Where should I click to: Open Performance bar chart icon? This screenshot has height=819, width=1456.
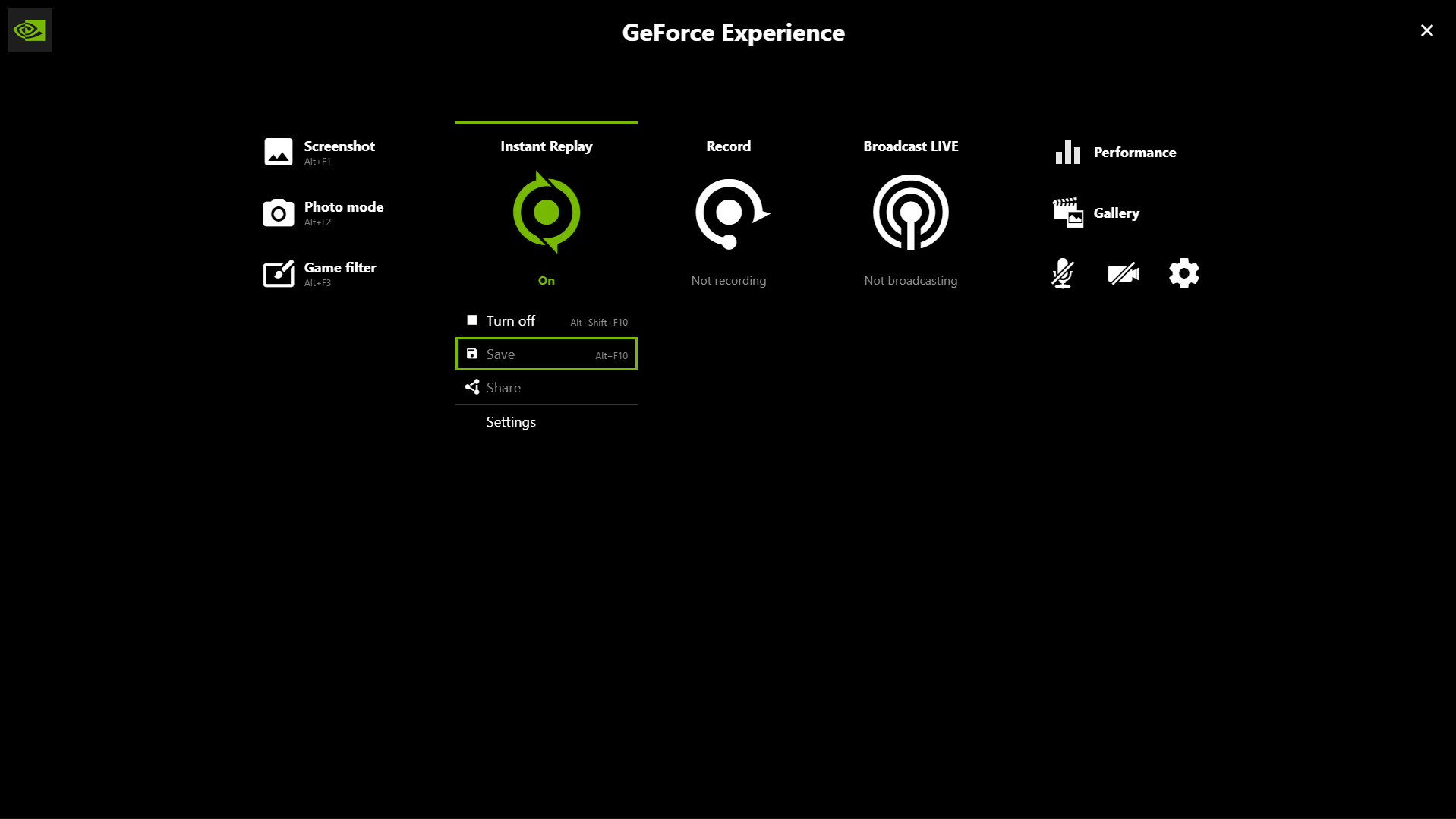click(1068, 152)
